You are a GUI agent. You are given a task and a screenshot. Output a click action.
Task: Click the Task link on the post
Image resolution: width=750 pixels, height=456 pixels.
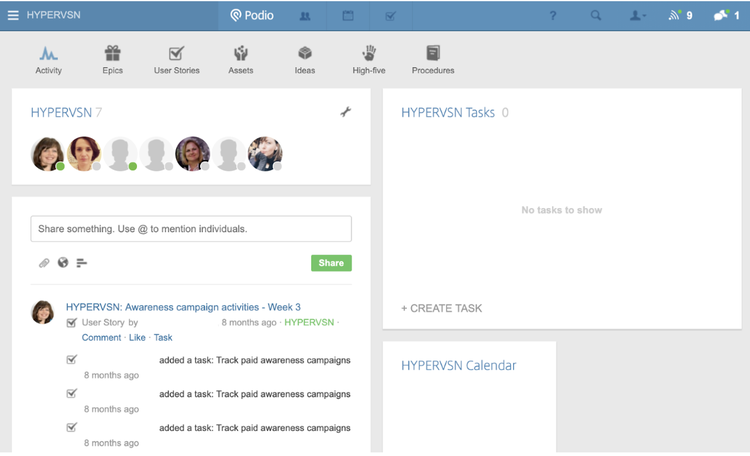tap(163, 337)
